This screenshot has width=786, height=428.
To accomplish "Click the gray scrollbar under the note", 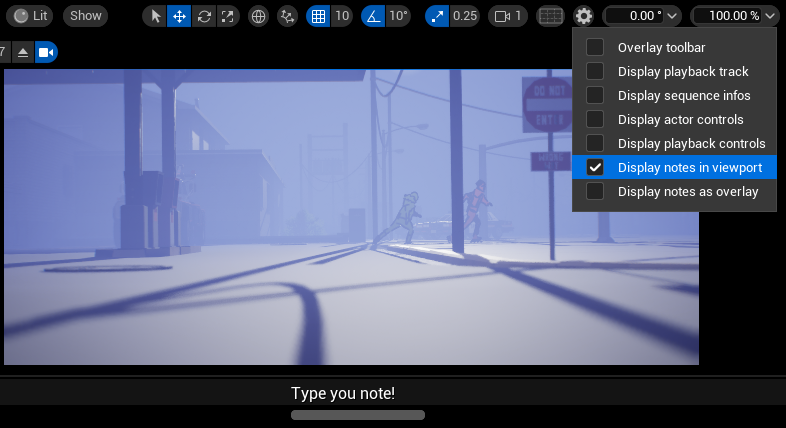I will [358, 415].
